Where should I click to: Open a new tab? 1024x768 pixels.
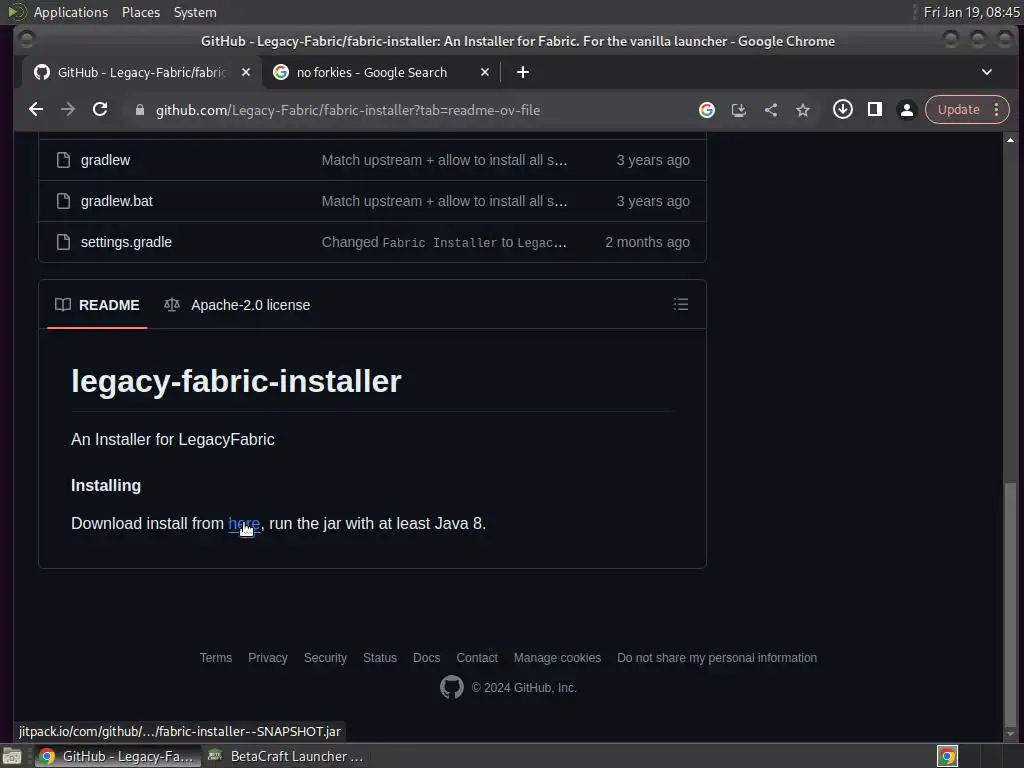(x=522, y=72)
